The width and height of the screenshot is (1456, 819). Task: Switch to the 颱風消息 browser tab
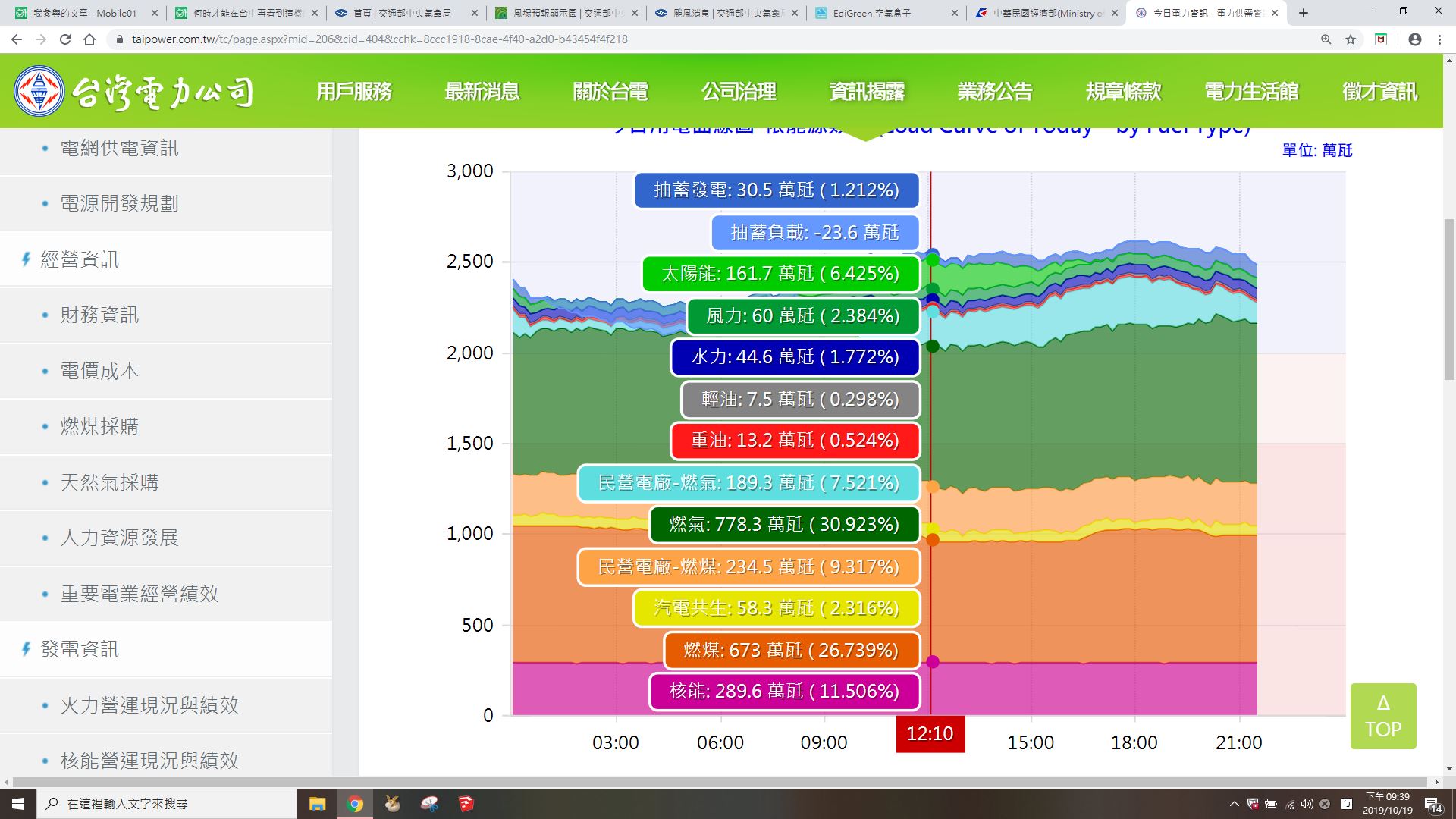pyautogui.click(x=726, y=13)
